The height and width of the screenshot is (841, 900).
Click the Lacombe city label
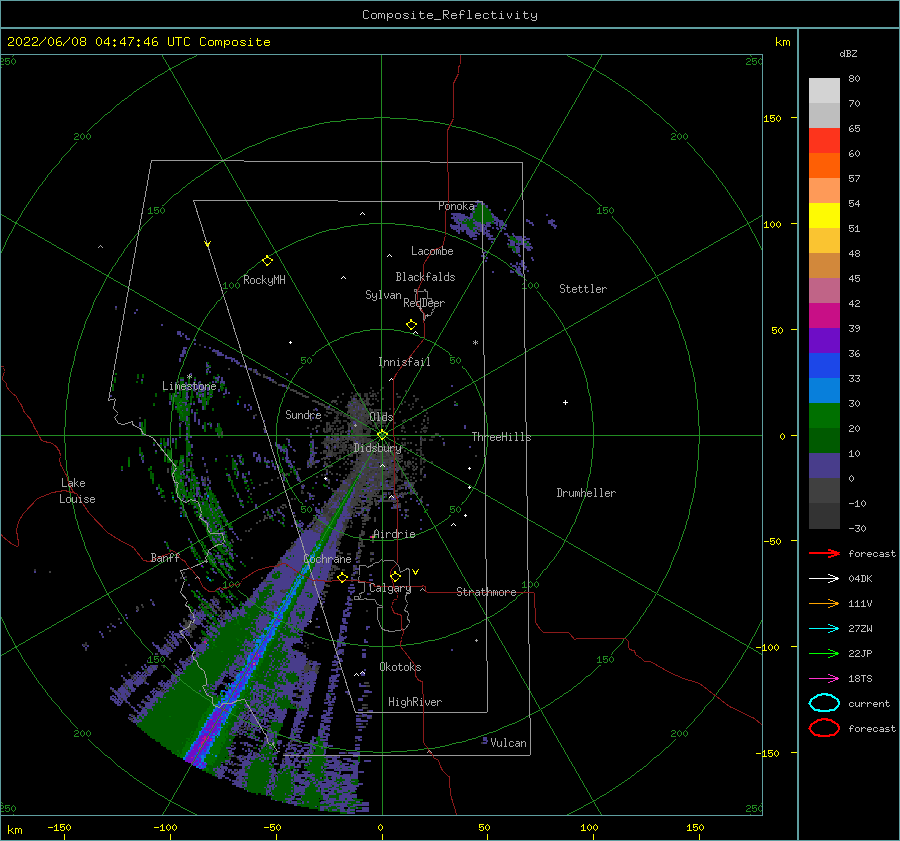[432, 251]
